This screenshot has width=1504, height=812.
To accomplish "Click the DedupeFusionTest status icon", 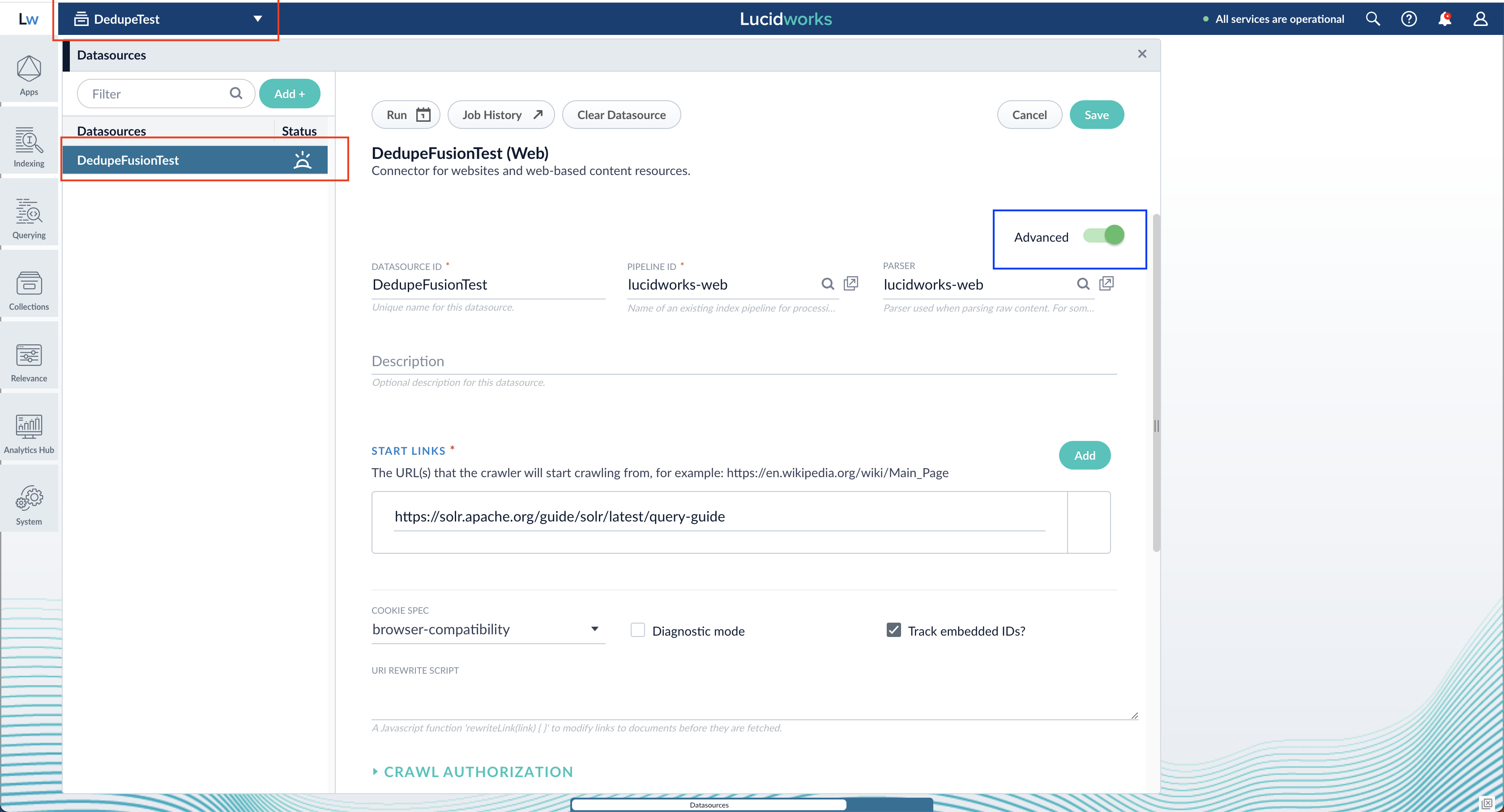I will pyautogui.click(x=302, y=160).
